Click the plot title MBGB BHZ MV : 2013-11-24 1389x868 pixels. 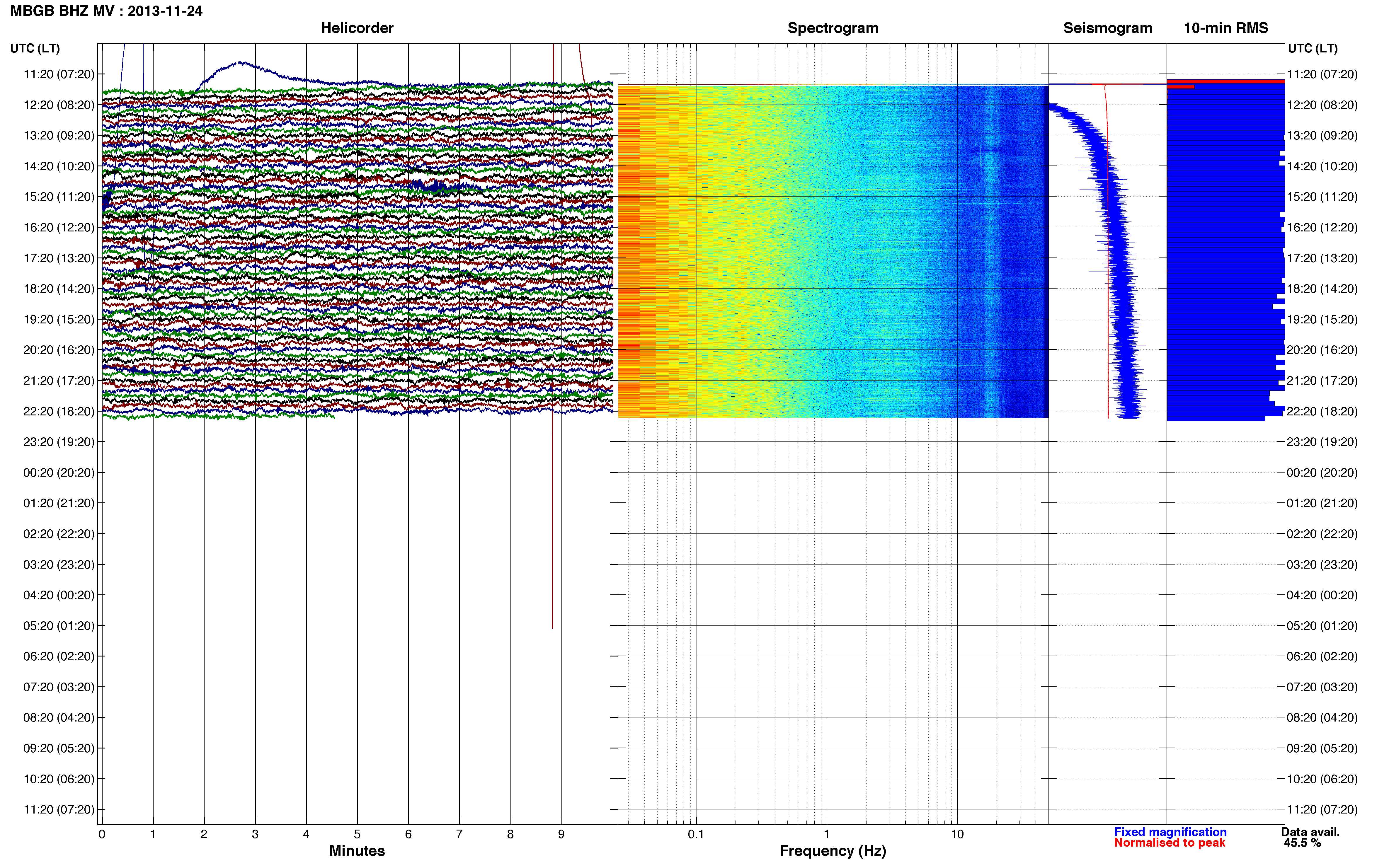106,11
